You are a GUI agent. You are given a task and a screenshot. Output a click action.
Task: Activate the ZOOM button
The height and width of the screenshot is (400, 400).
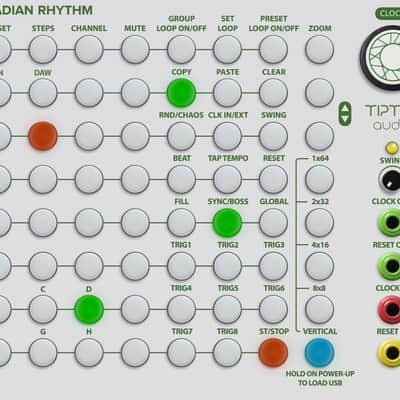click(320, 50)
